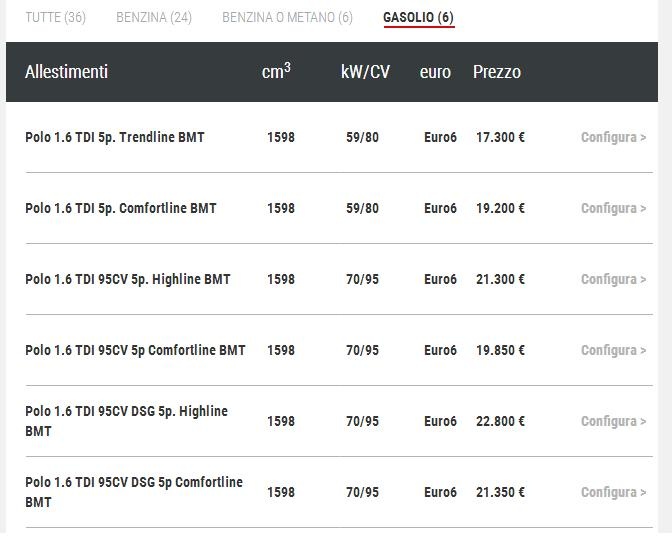This screenshot has height=542, width=672.
Task: Open the BENZINA (24) tab
Action: tap(154, 17)
